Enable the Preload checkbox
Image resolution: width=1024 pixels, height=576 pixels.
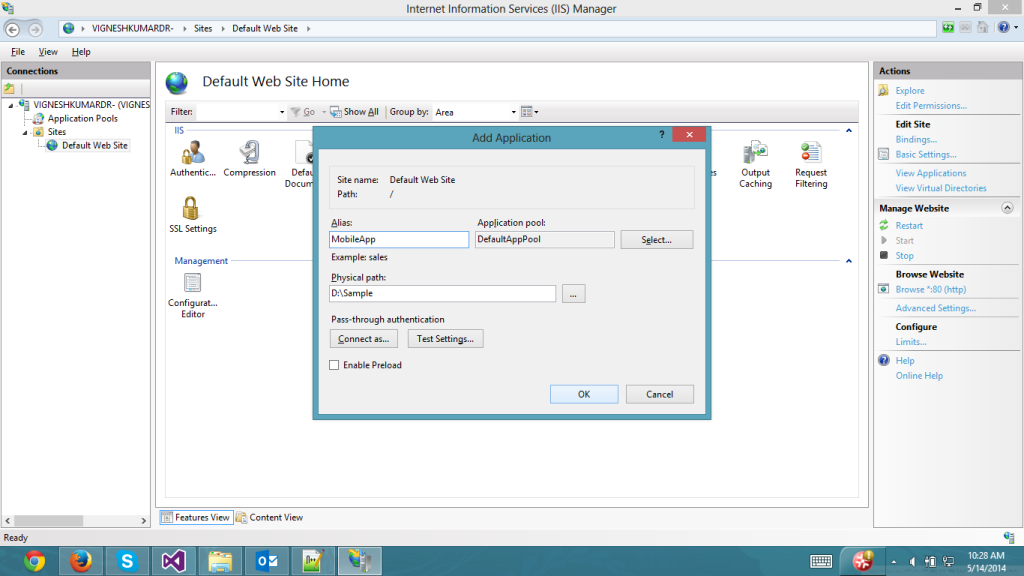[334, 365]
